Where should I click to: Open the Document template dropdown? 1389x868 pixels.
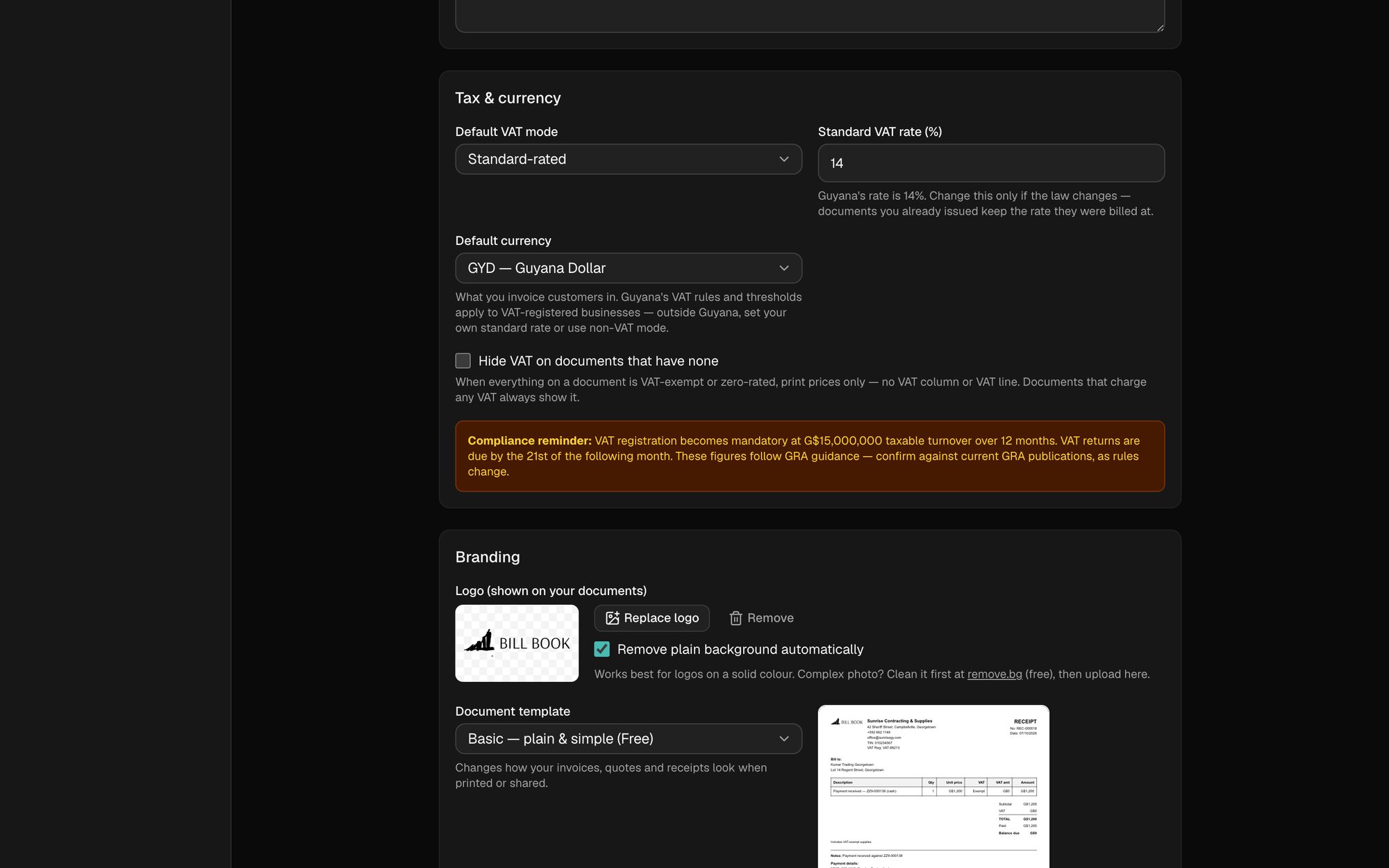point(629,739)
